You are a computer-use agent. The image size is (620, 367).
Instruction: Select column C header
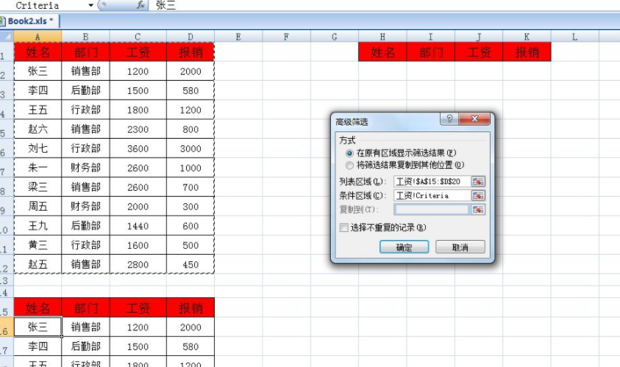(x=138, y=37)
